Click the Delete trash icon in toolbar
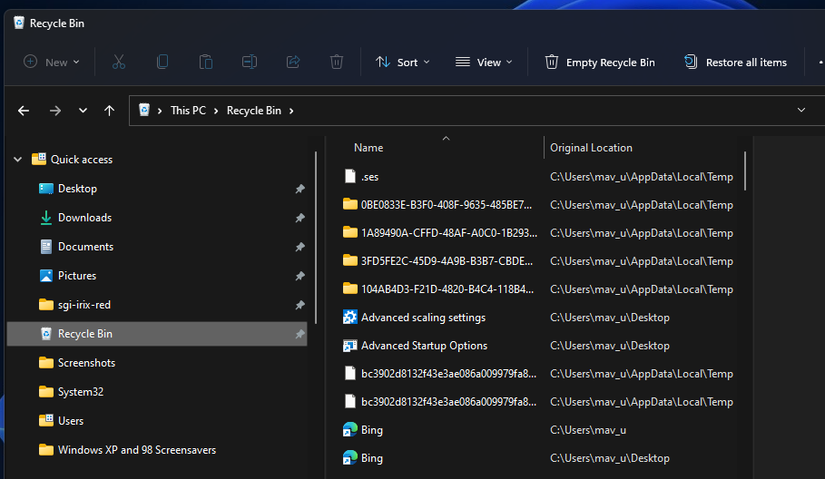Image resolution: width=825 pixels, height=479 pixels. [x=337, y=62]
